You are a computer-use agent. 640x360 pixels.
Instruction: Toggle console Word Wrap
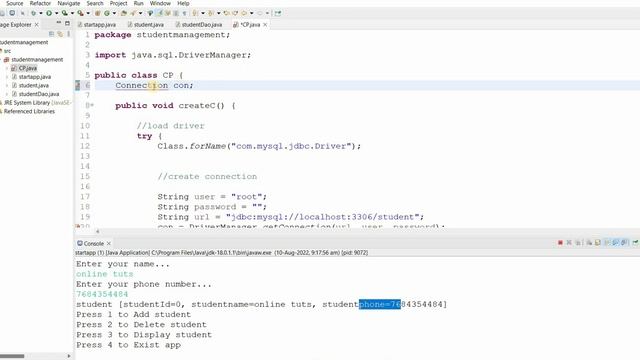point(607,242)
